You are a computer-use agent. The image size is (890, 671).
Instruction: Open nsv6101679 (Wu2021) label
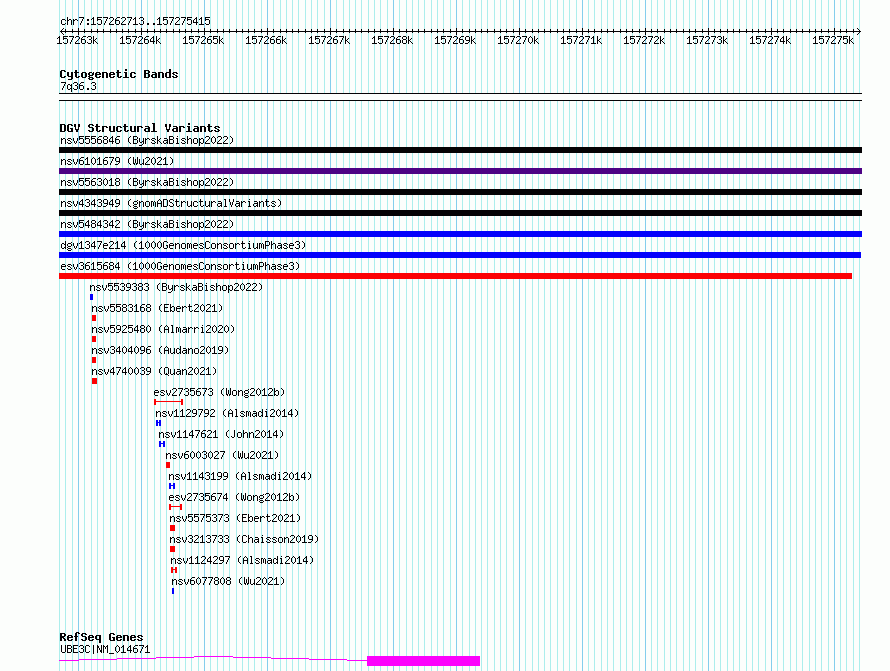(x=117, y=161)
